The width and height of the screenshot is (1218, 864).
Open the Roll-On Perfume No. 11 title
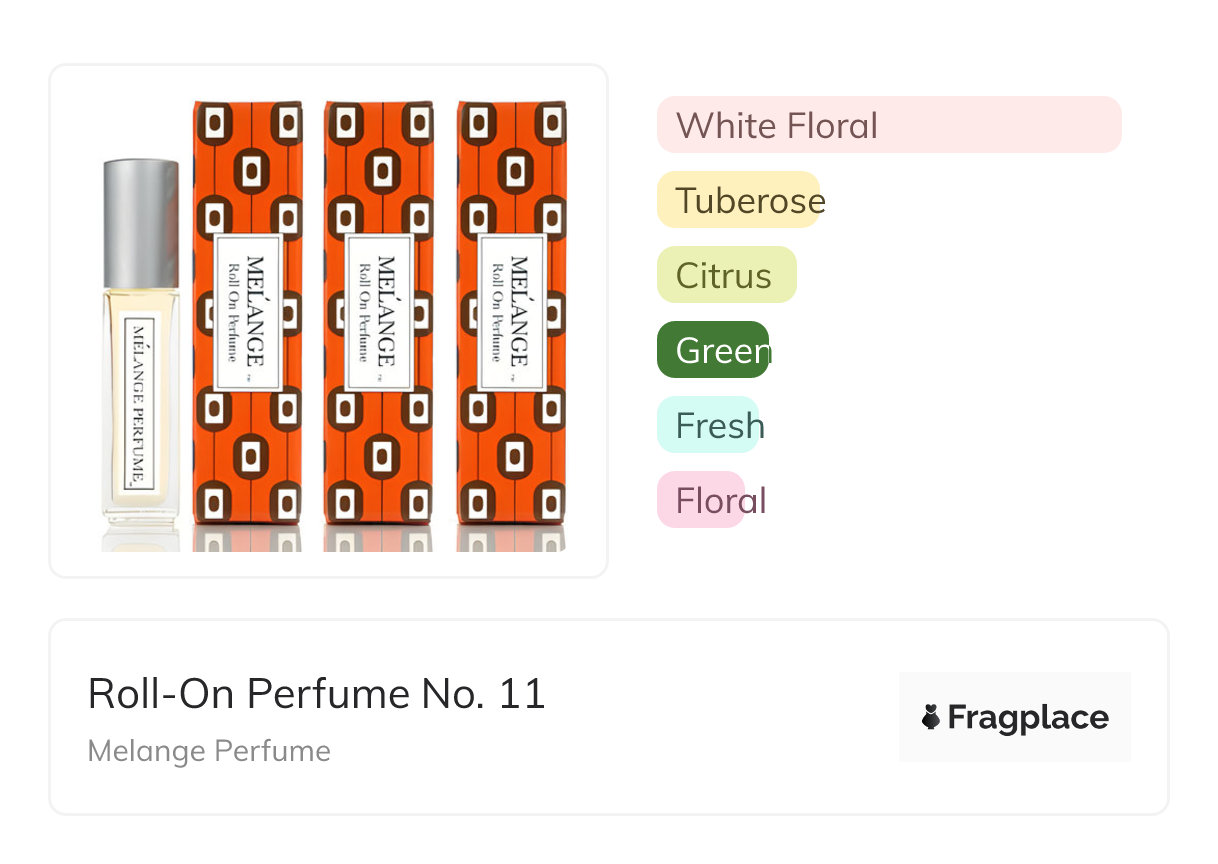pyautogui.click(x=316, y=693)
